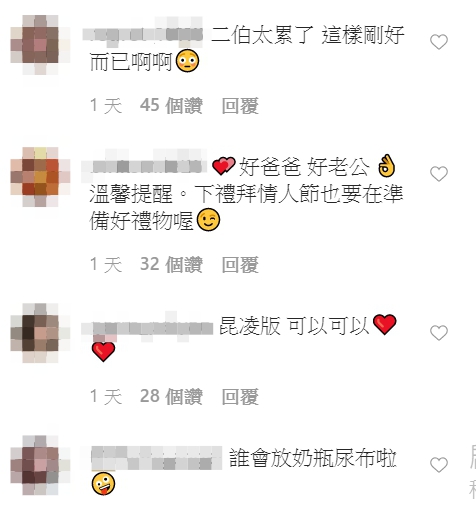Click the 1 天 timestamp under first comment
476x515 pixels.
click(x=106, y=106)
